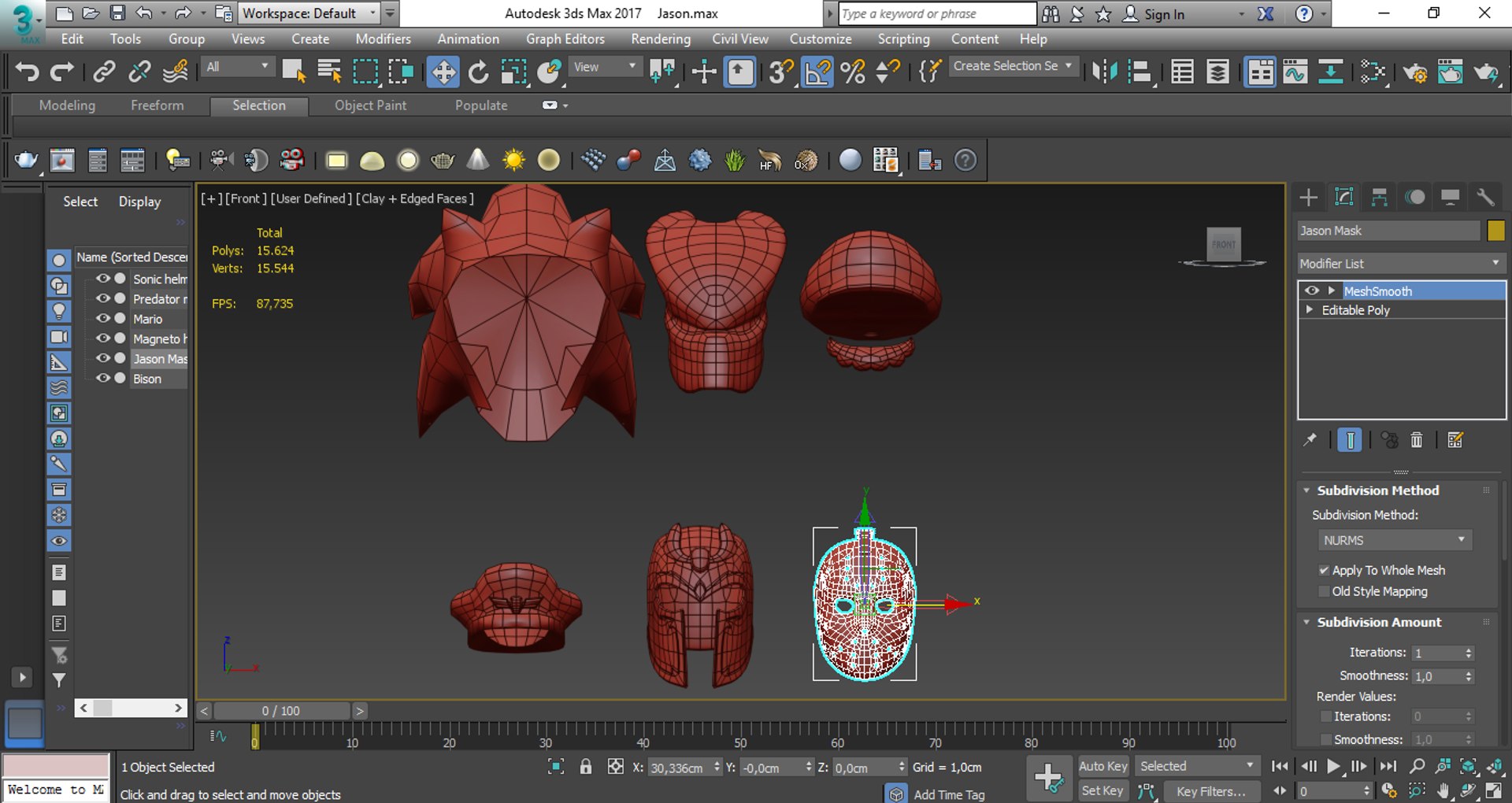
Task: Click the Auto Key button
Action: pyautogui.click(x=1102, y=766)
